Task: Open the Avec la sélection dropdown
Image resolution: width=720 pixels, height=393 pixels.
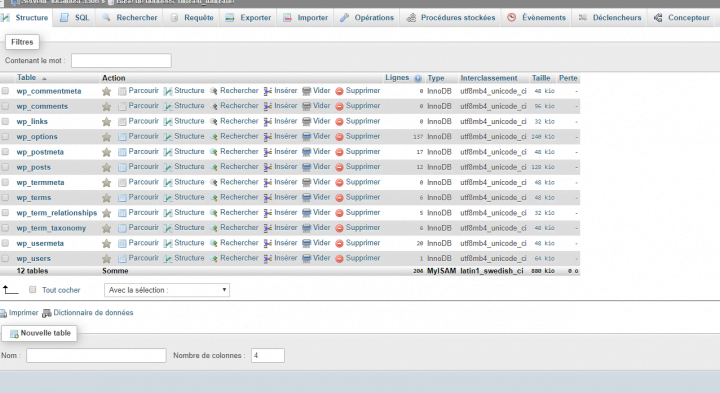Action: (167, 290)
